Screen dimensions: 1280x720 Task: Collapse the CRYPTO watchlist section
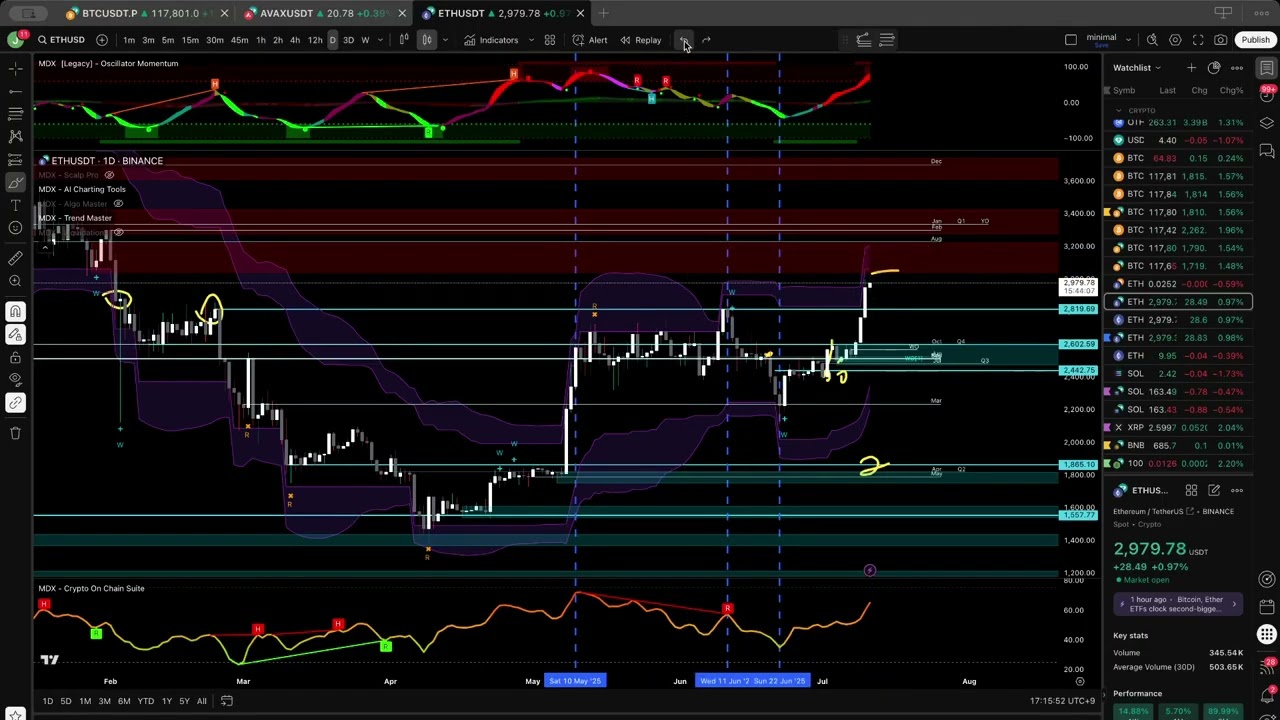tap(1119, 110)
